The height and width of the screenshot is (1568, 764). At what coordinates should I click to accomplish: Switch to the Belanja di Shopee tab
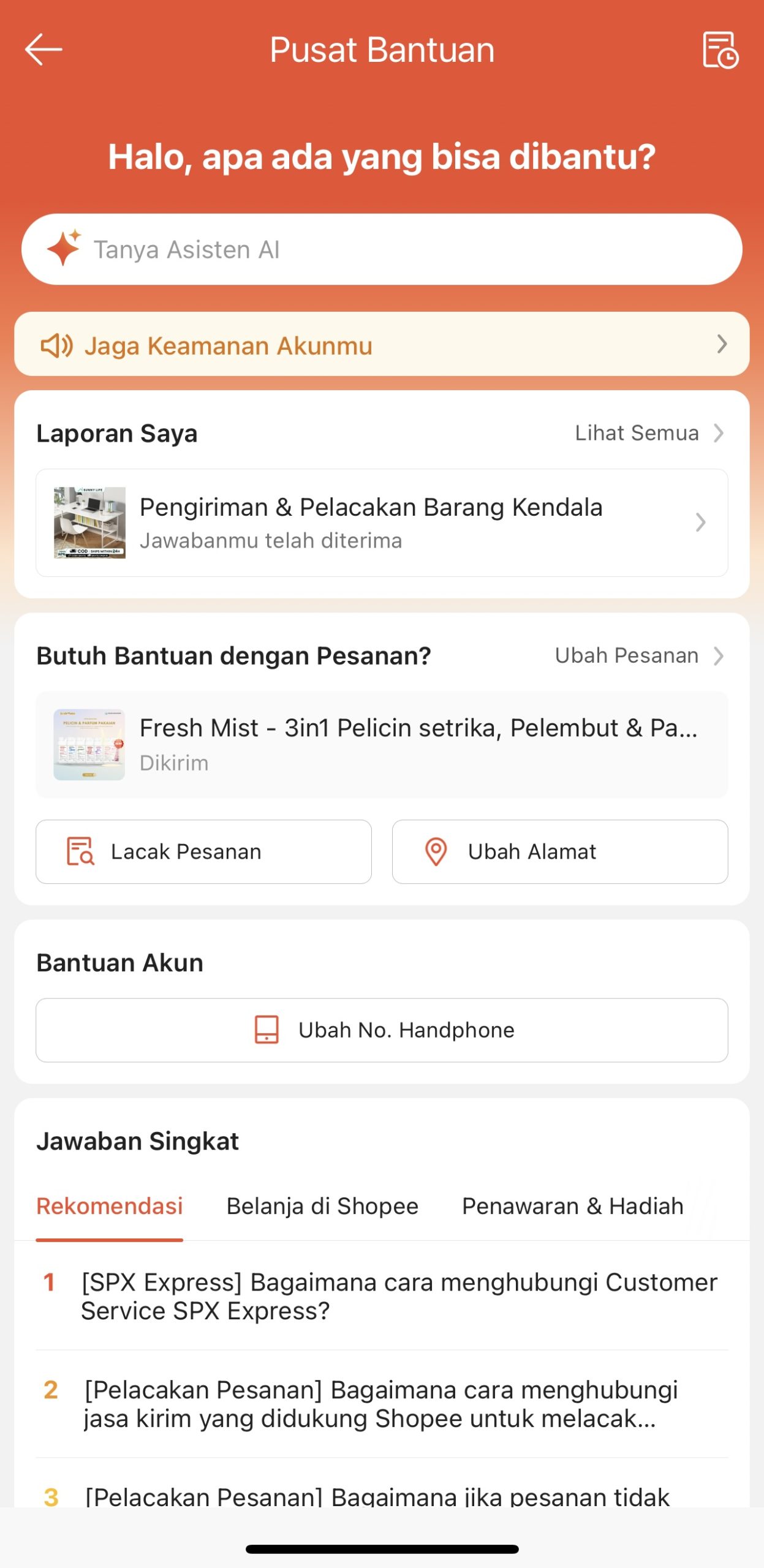322,1206
